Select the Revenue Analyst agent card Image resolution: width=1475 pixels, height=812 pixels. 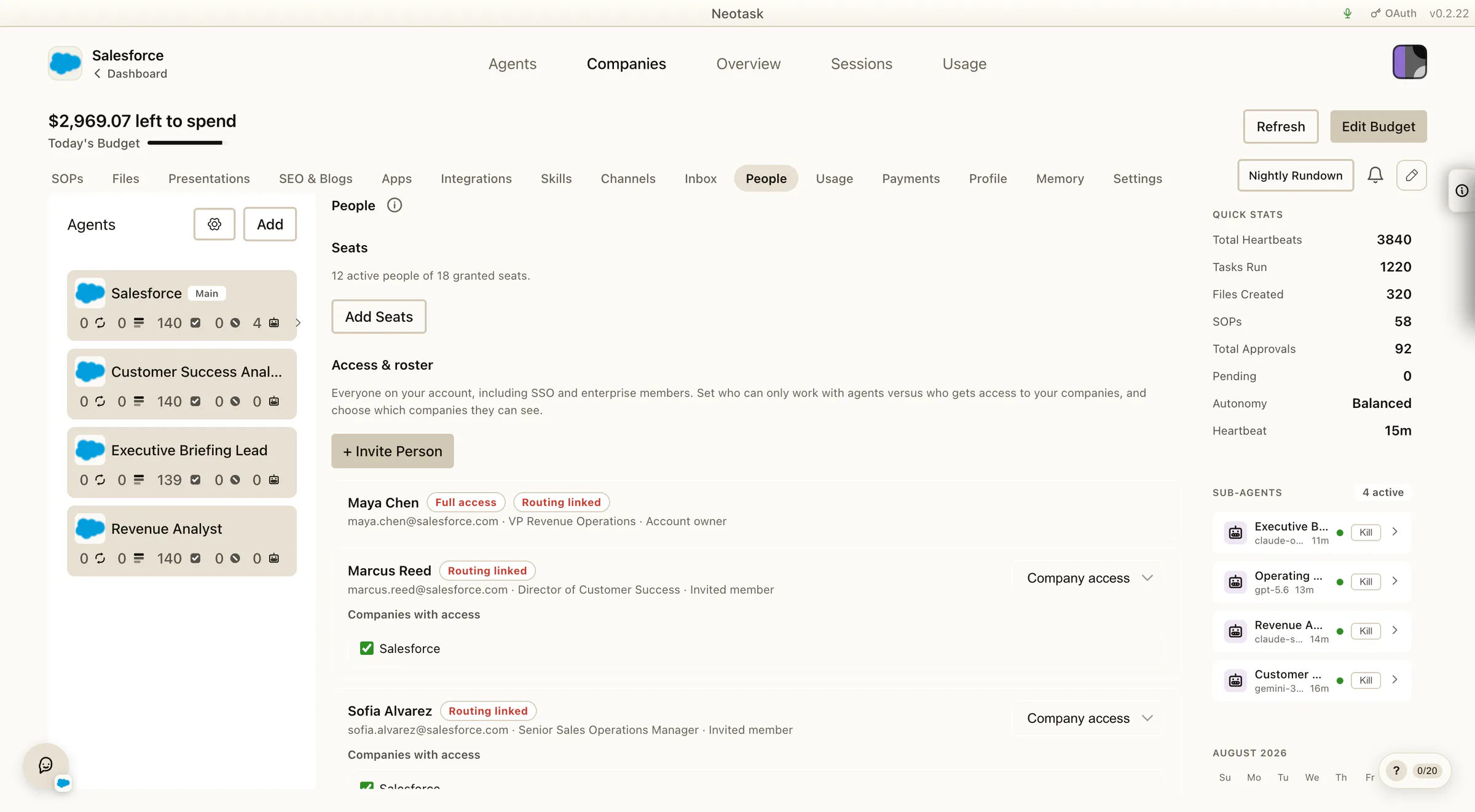coord(182,541)
